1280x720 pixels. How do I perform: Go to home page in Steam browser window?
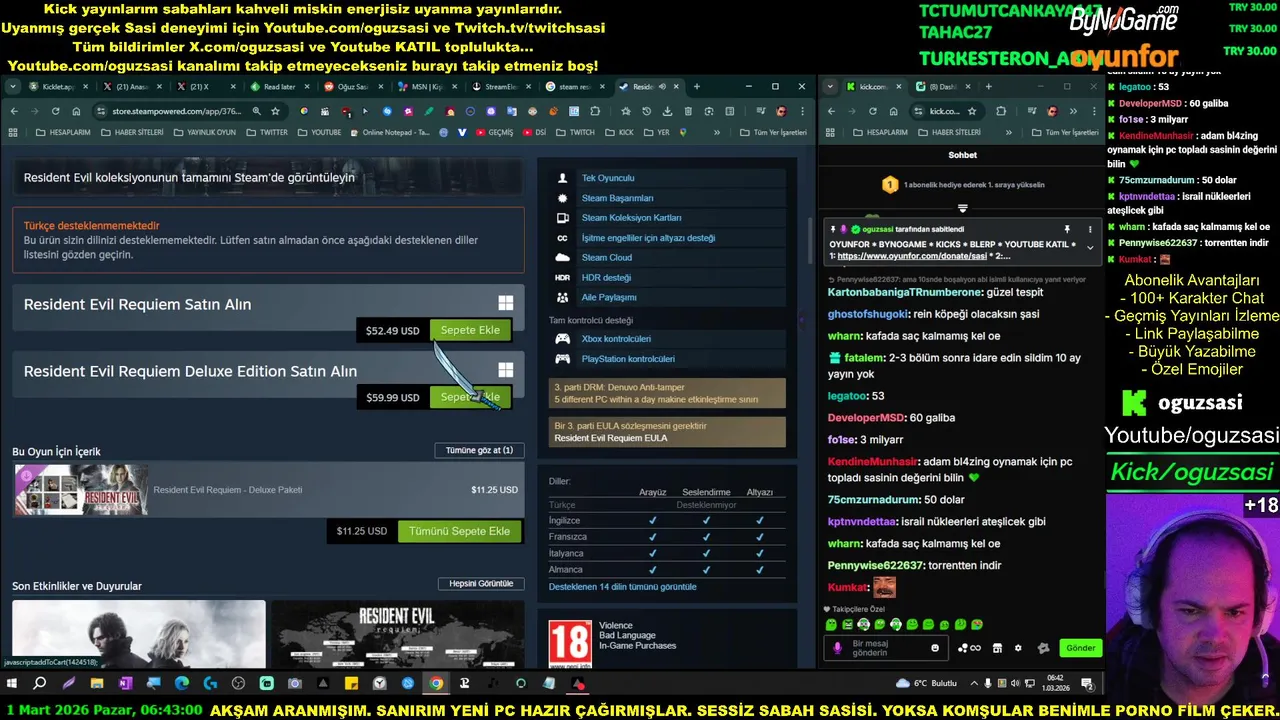[75, 111]
